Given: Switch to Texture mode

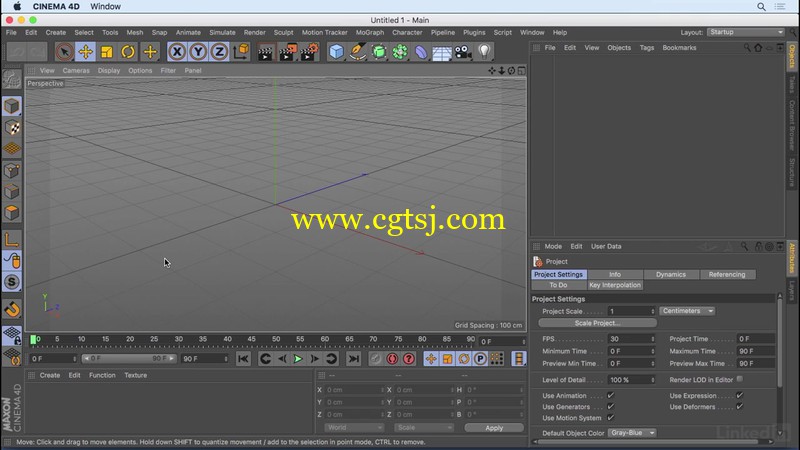Looking at the screenshot, I should (x=12, y=128).
